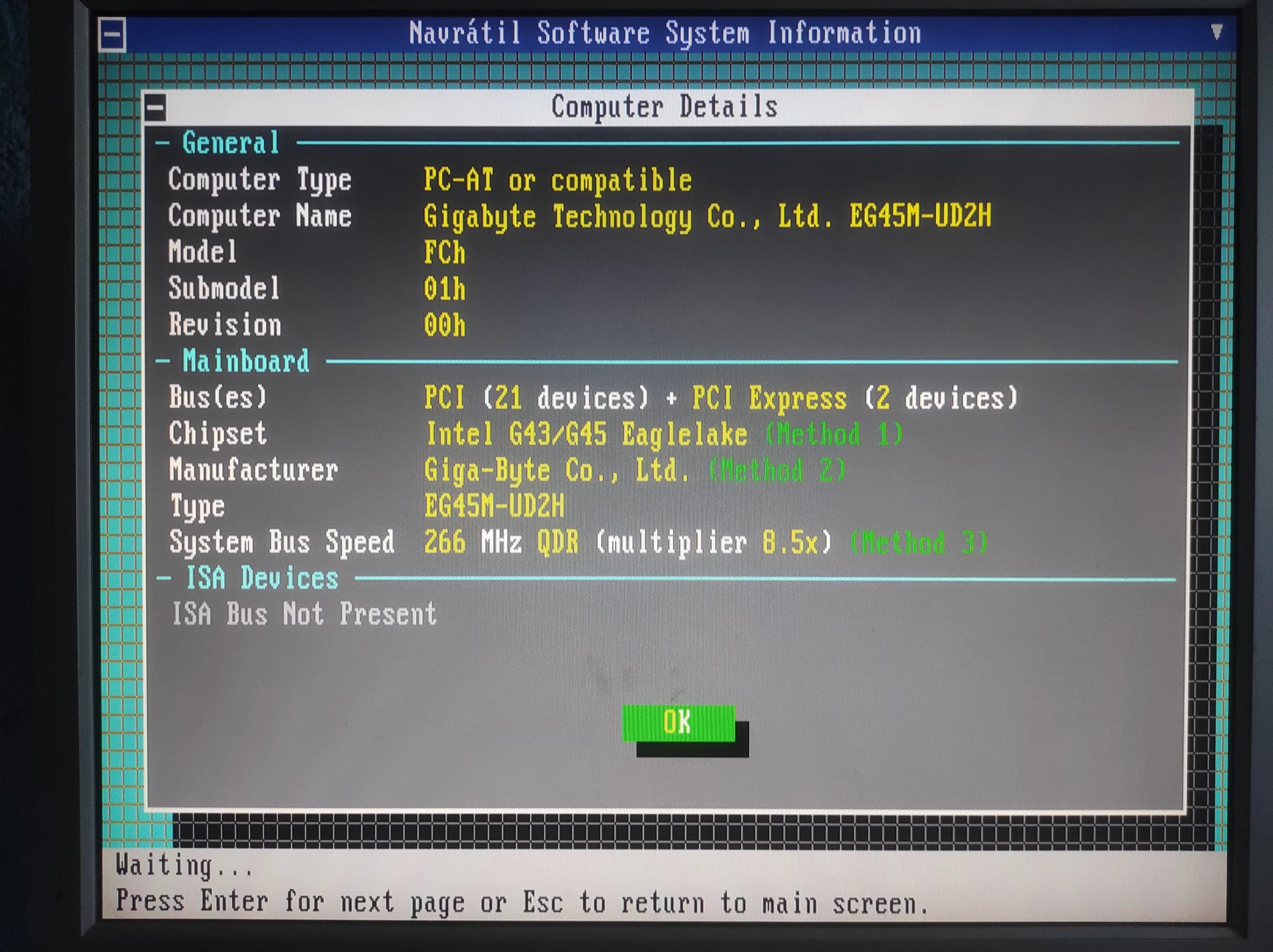Click the Intel G43/G45 Eaglelake chipset value
The image size is (1273, 952).
(x=586, y=434)
